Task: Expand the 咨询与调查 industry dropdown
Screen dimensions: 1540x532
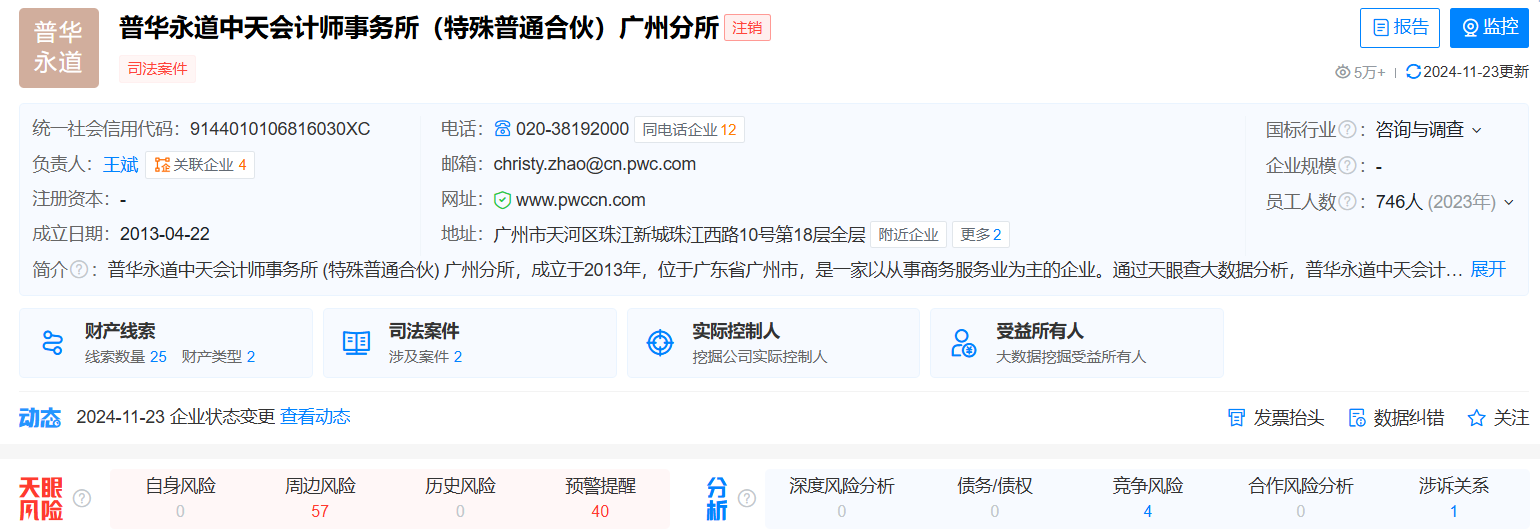Action: (1476, 130)
